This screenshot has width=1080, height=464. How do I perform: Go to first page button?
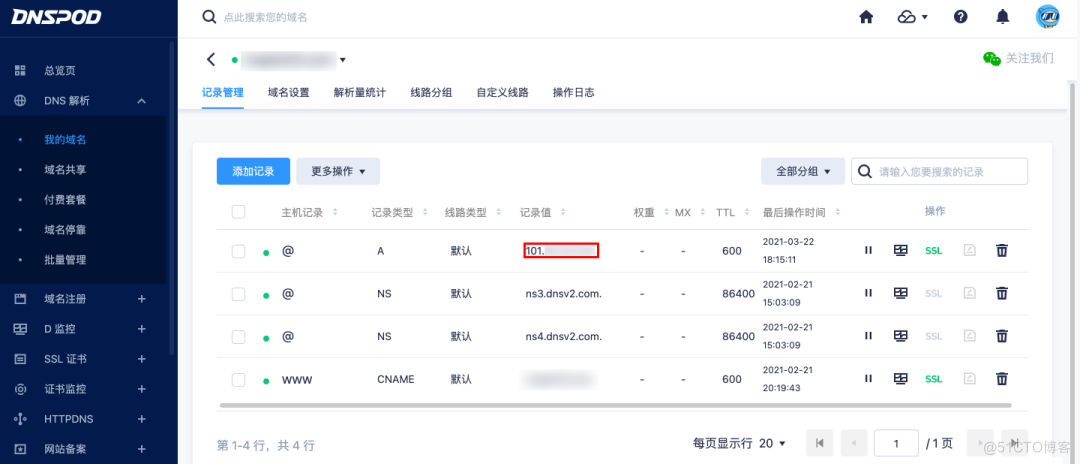(820, 443)
